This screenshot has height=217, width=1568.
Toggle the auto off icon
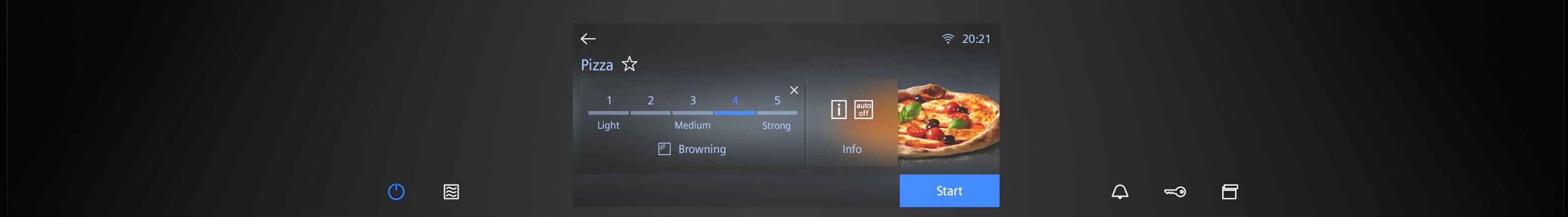coord(863,110)
